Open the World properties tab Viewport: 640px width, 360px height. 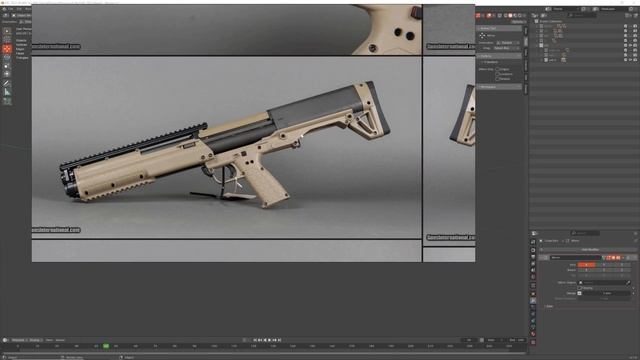tap(533, 277)
